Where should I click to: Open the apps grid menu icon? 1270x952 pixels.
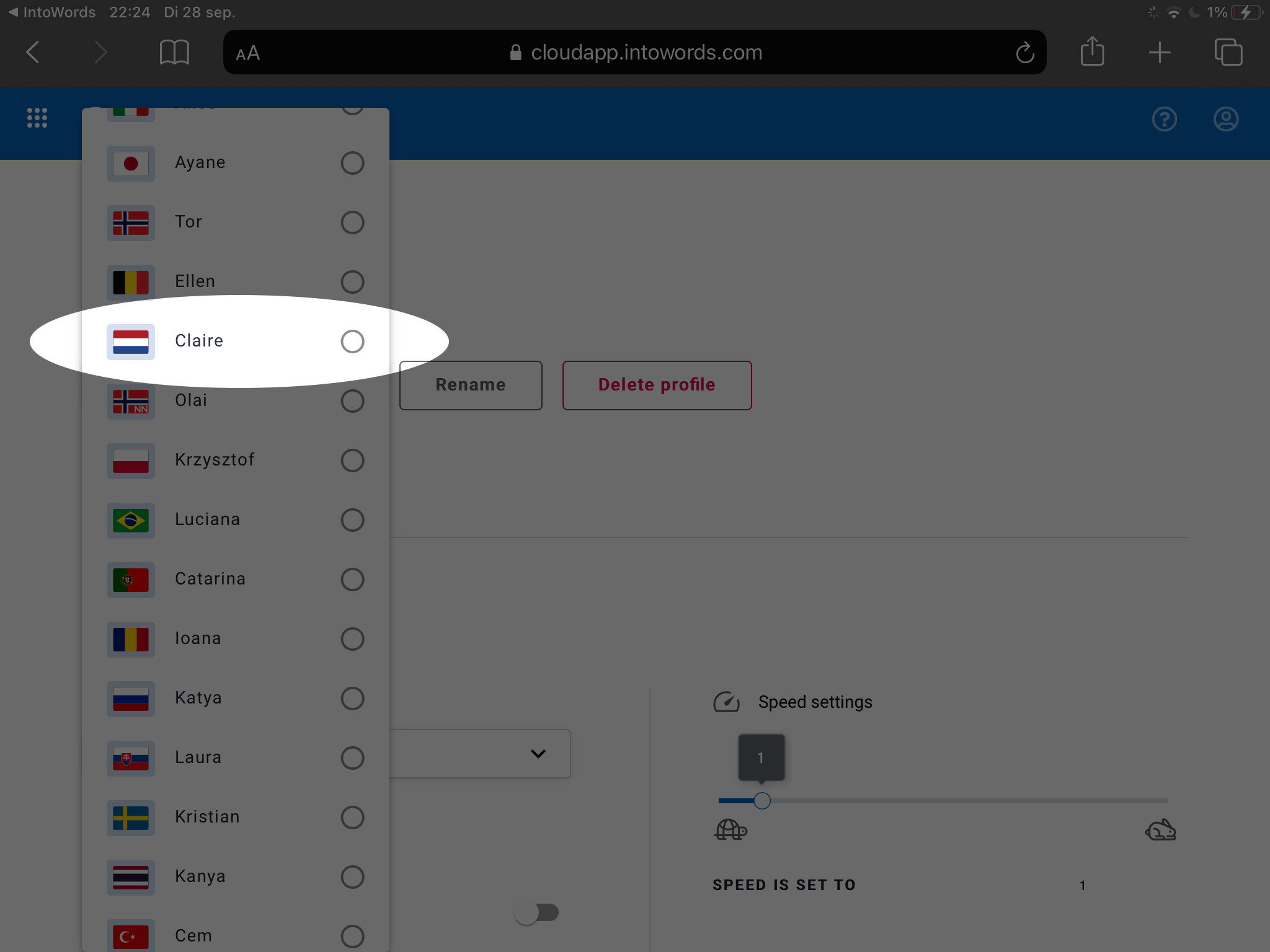pyautogui.click(x=37, y=118)
